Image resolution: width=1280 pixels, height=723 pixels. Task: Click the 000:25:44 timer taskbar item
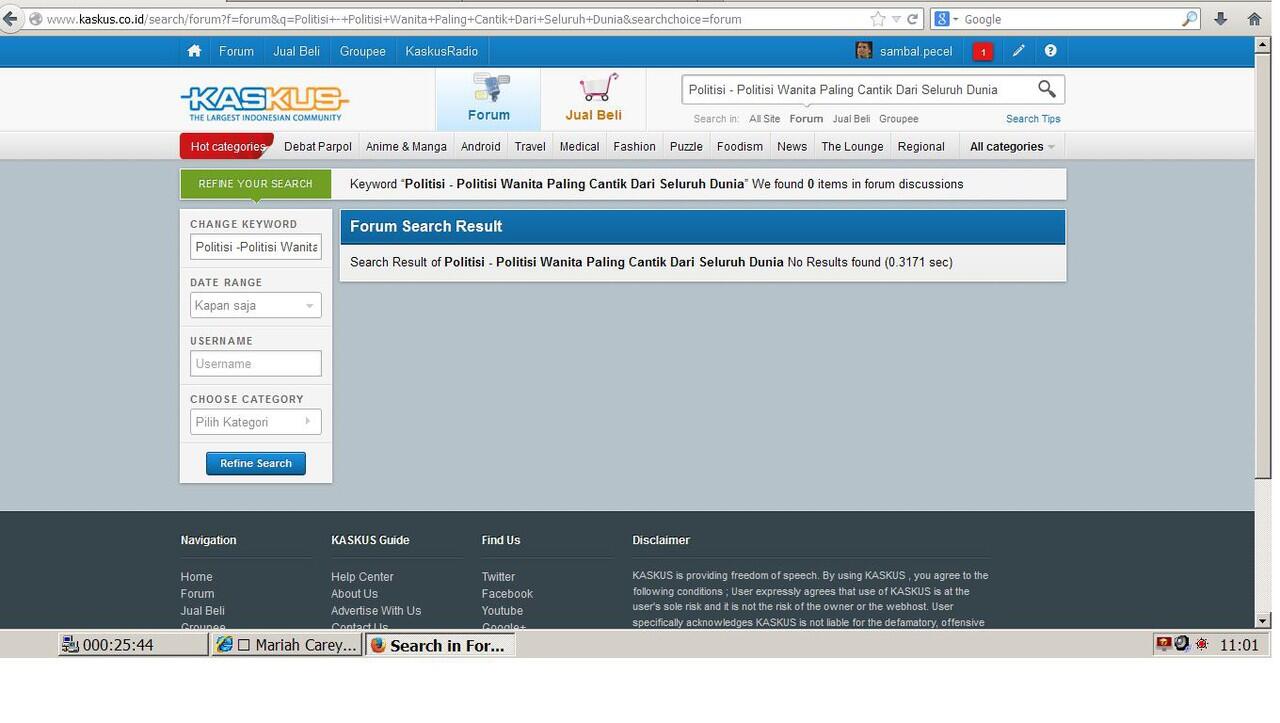coord(133,645)
